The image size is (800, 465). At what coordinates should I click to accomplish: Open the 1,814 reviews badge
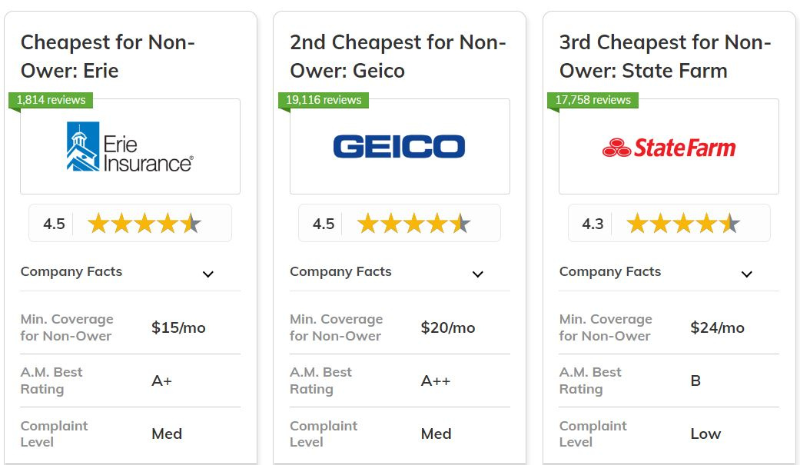click(51, 100)
